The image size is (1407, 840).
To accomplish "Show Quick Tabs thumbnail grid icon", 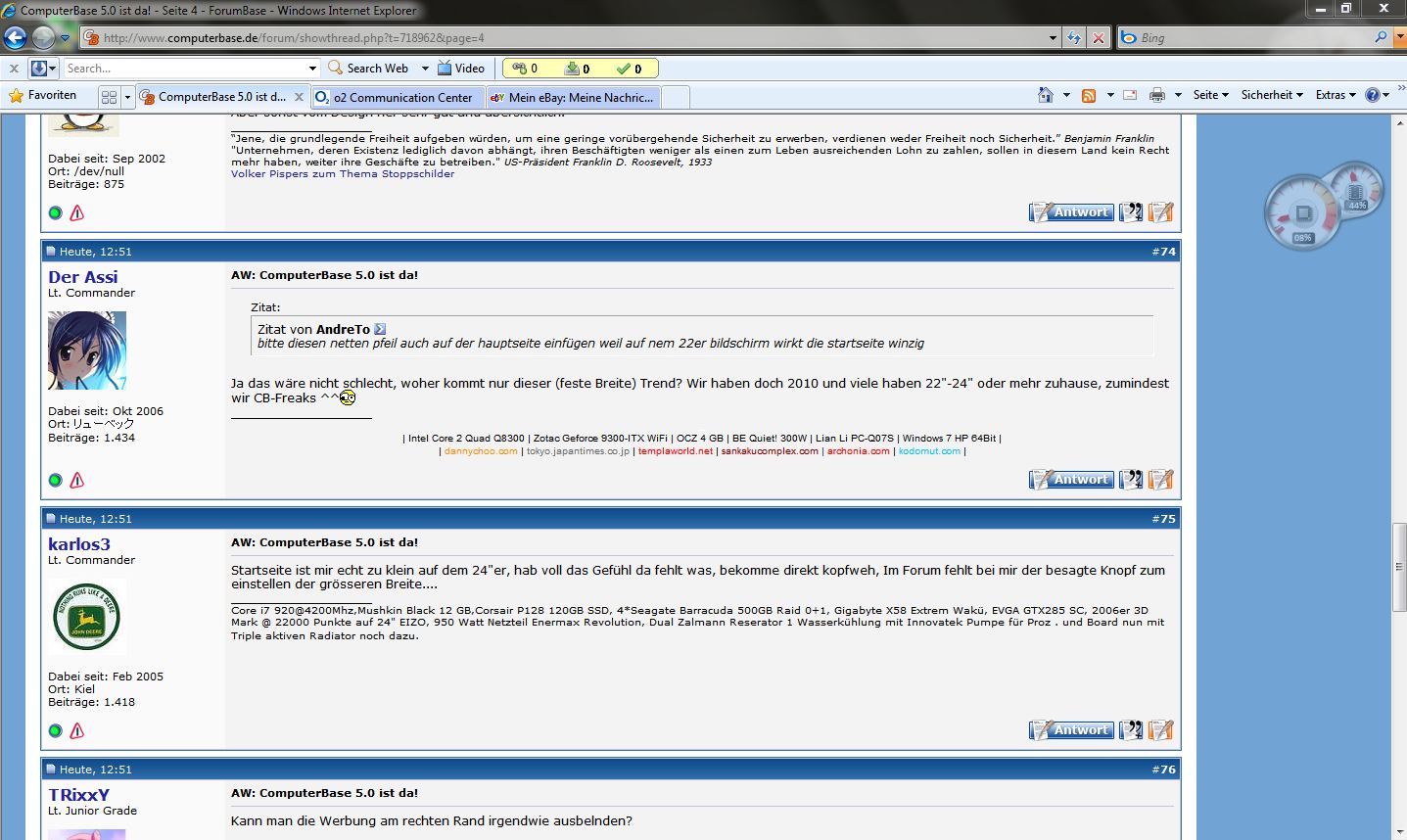I will (109, 97).
